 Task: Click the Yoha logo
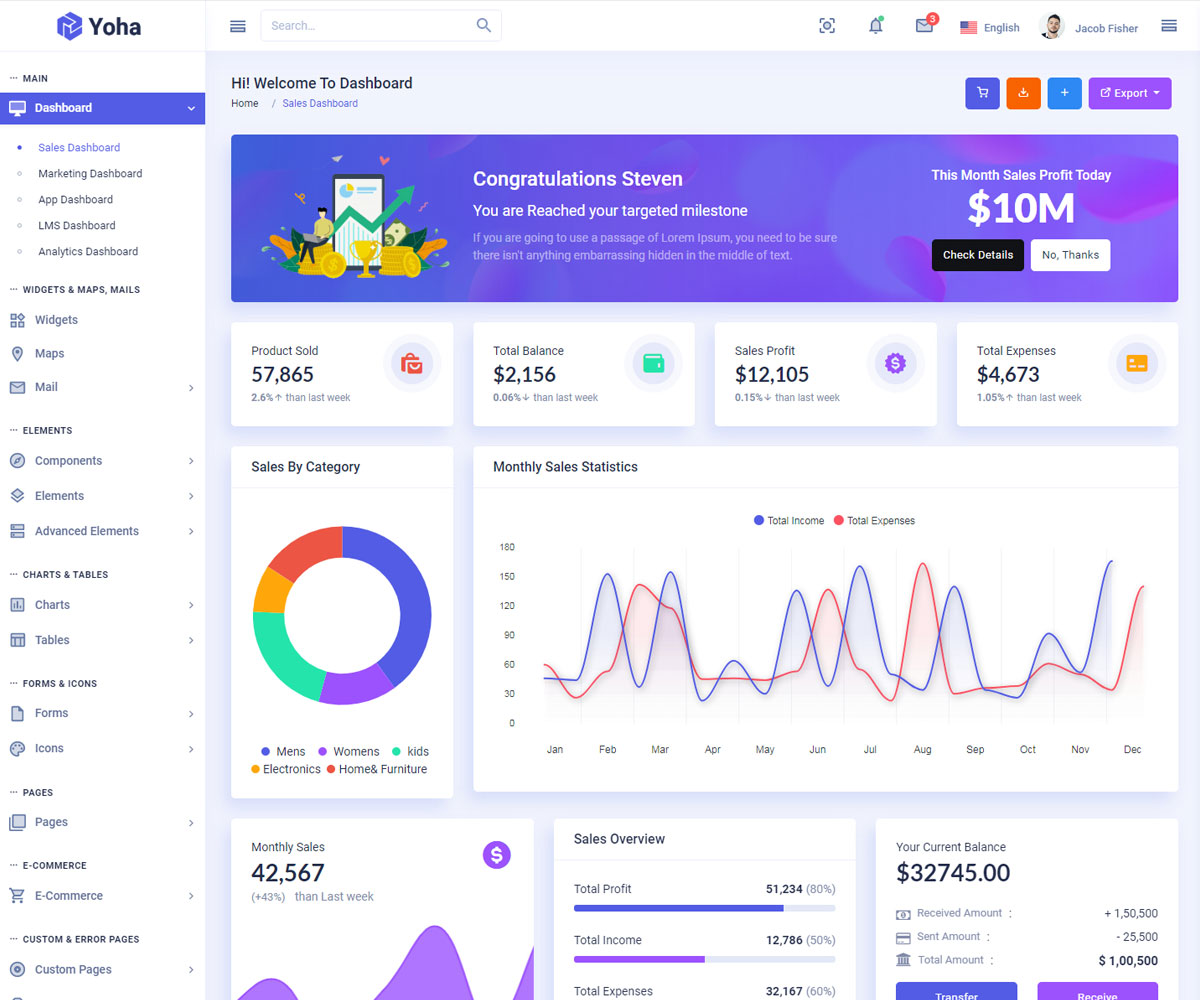(99, 26)
